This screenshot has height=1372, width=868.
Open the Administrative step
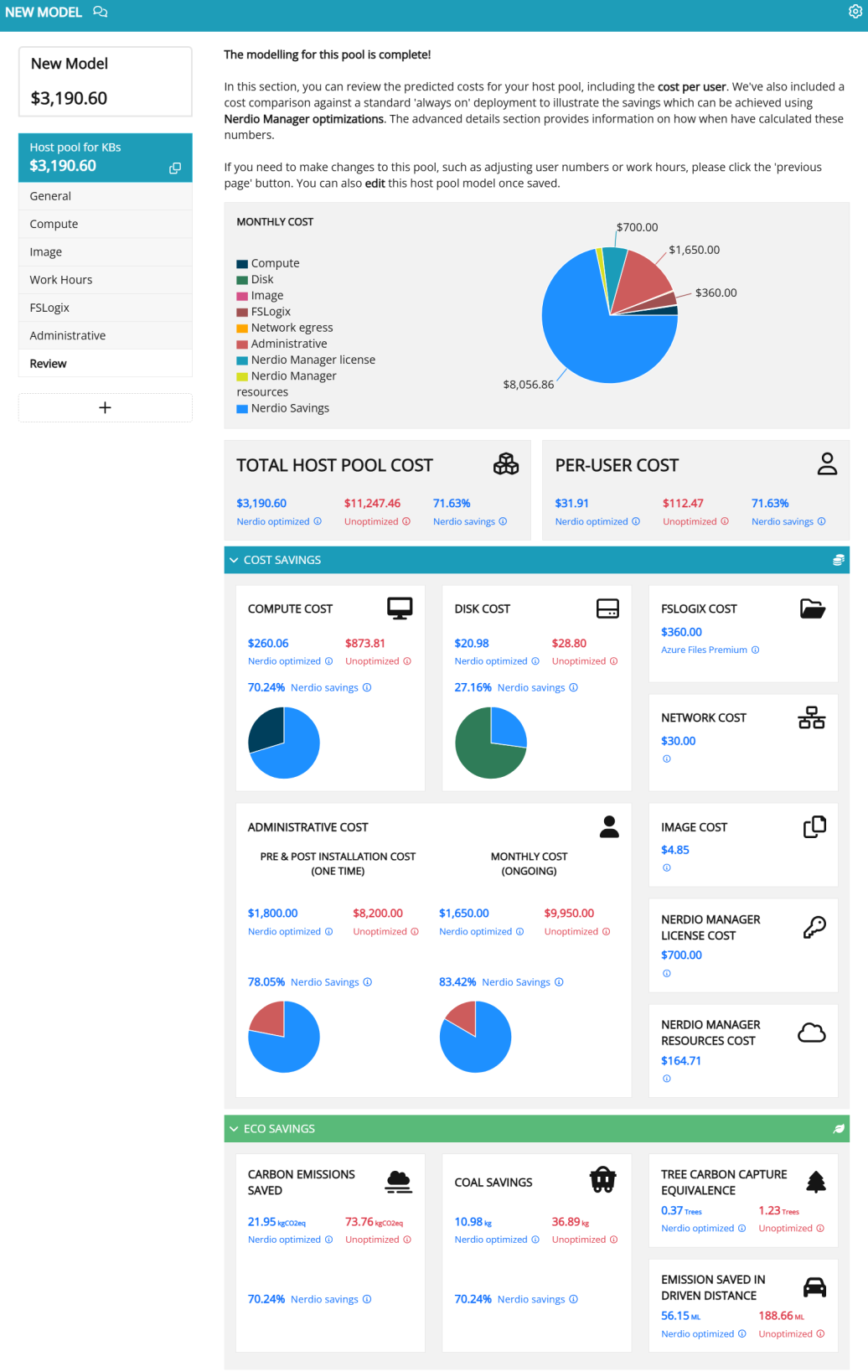point(106,335)
